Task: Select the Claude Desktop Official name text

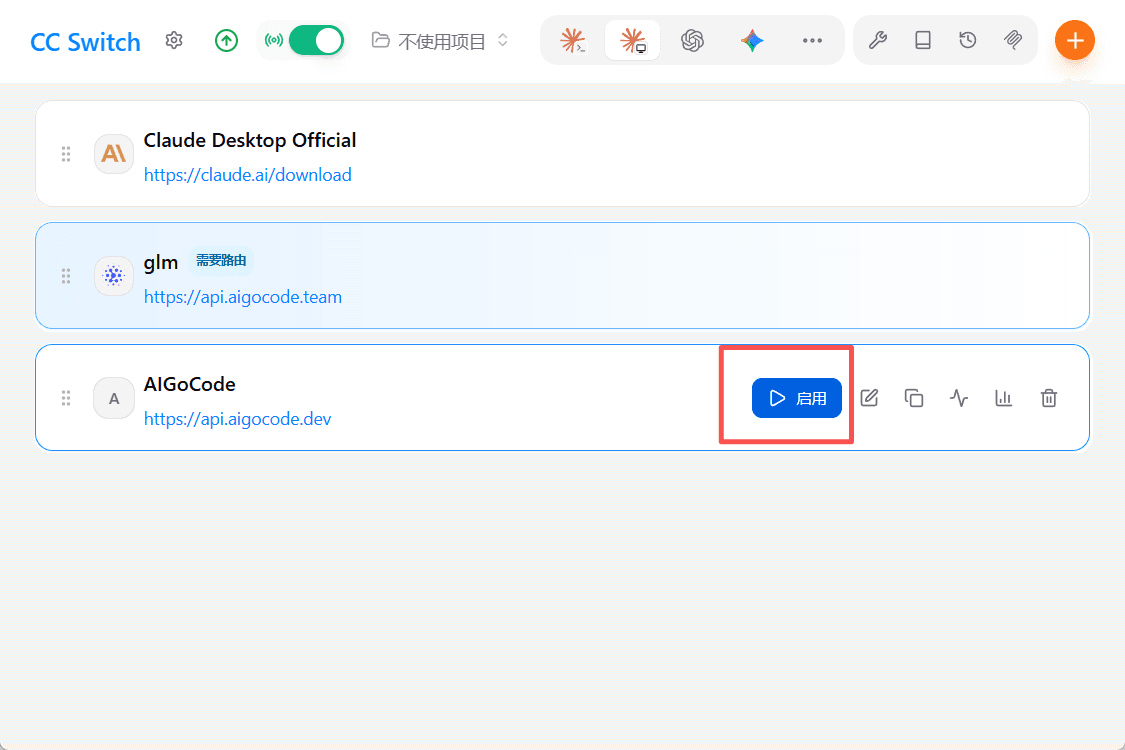Action: click(250, 141)
